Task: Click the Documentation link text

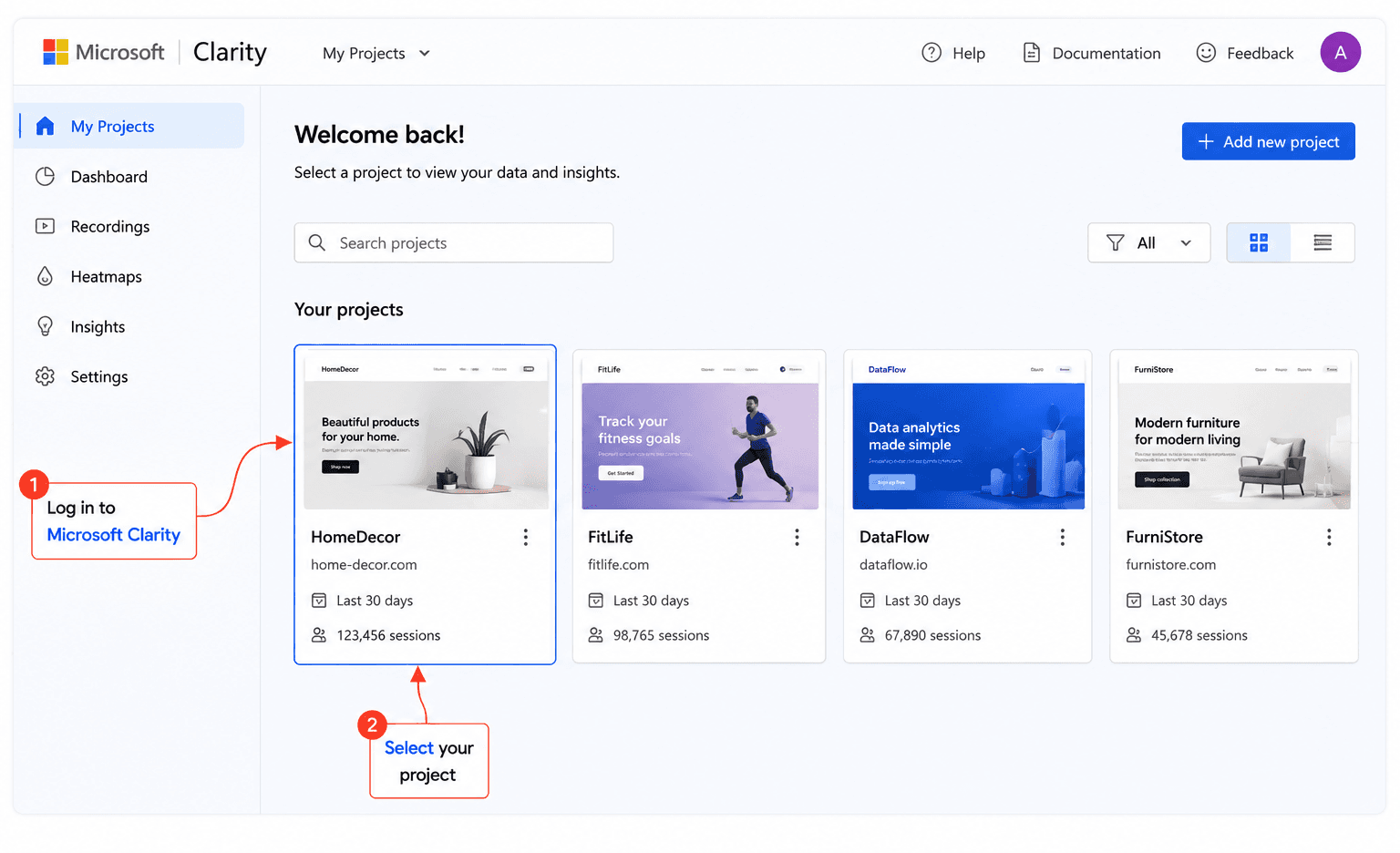Action: tap(1107, 53)
